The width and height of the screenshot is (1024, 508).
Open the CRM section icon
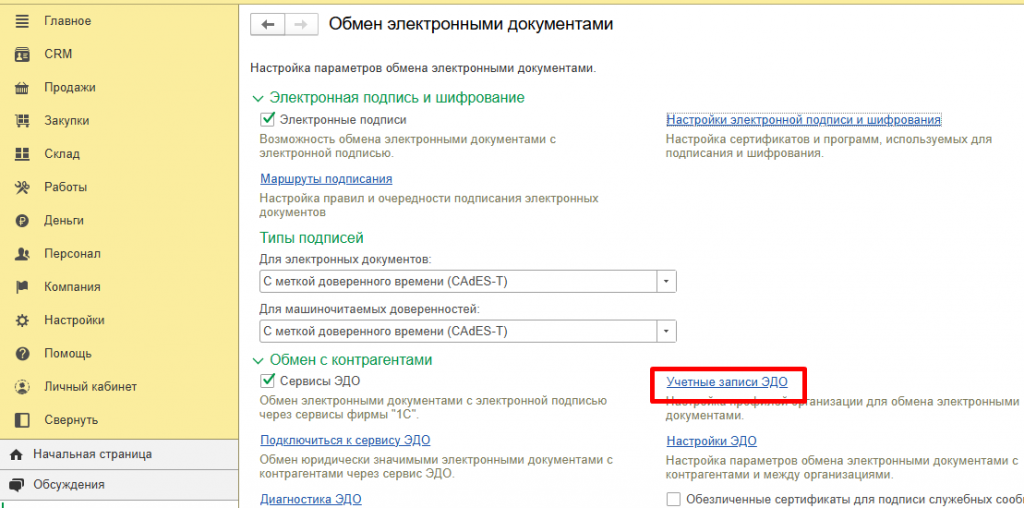(x=22, y=54)
